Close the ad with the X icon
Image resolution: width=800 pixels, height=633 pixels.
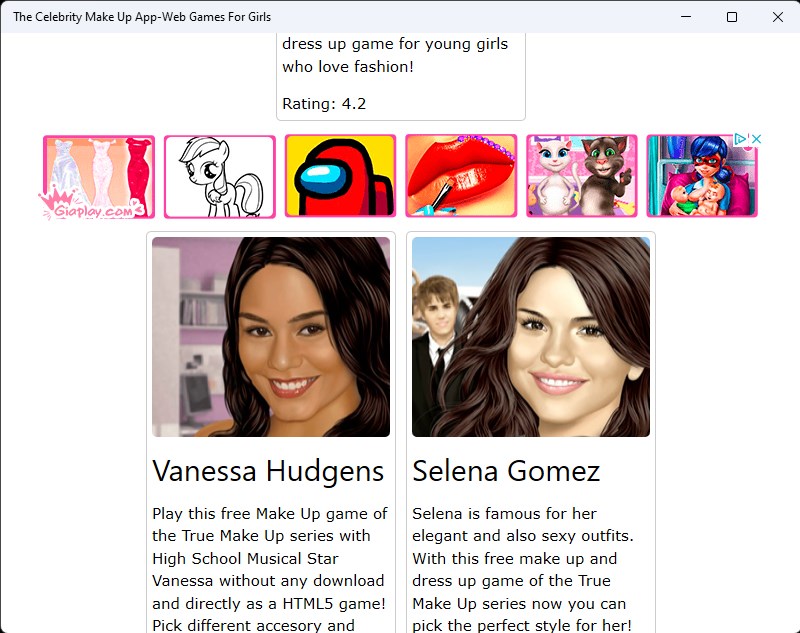(757, 139)
